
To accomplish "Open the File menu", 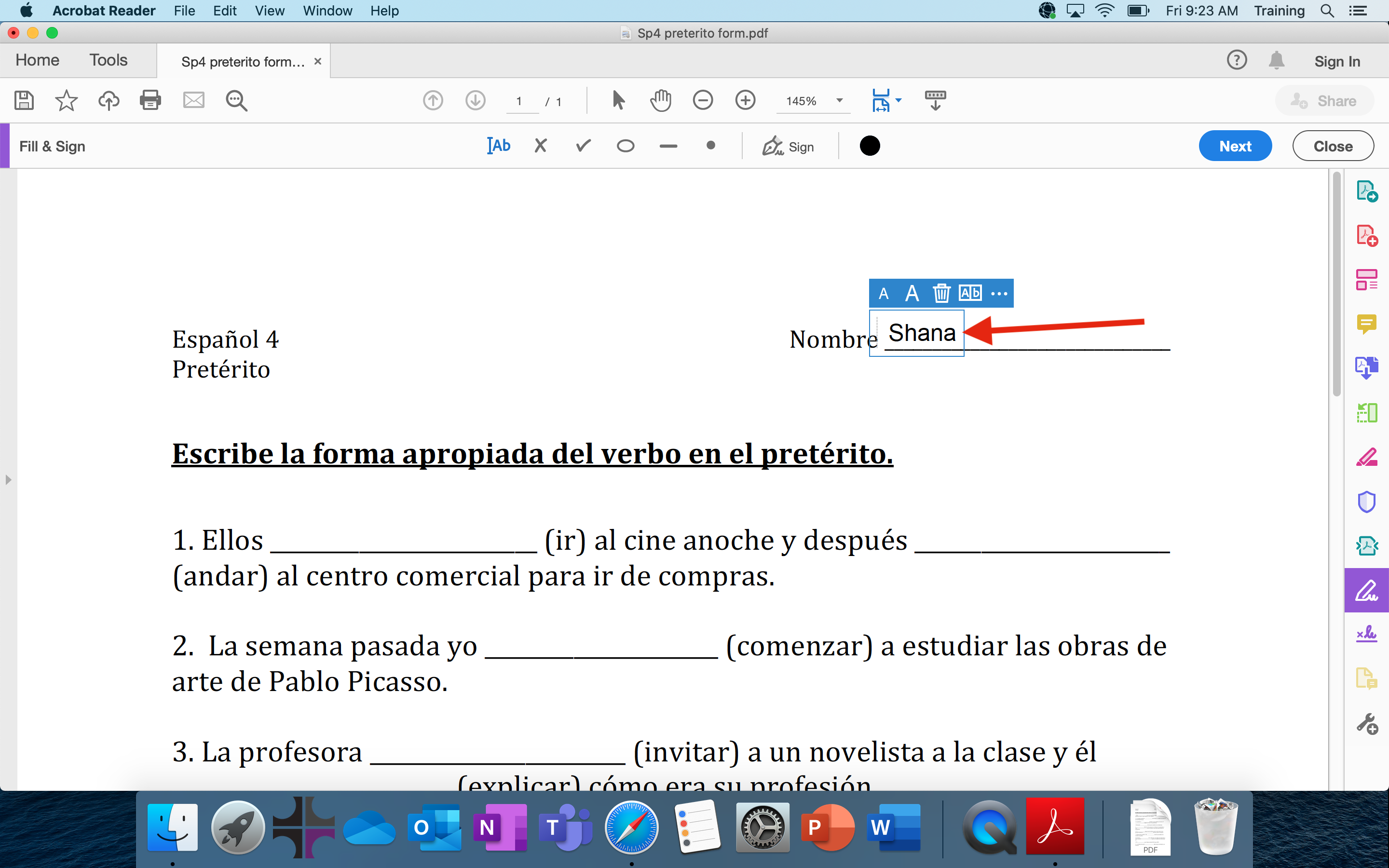I will click(x=184, y=10).
